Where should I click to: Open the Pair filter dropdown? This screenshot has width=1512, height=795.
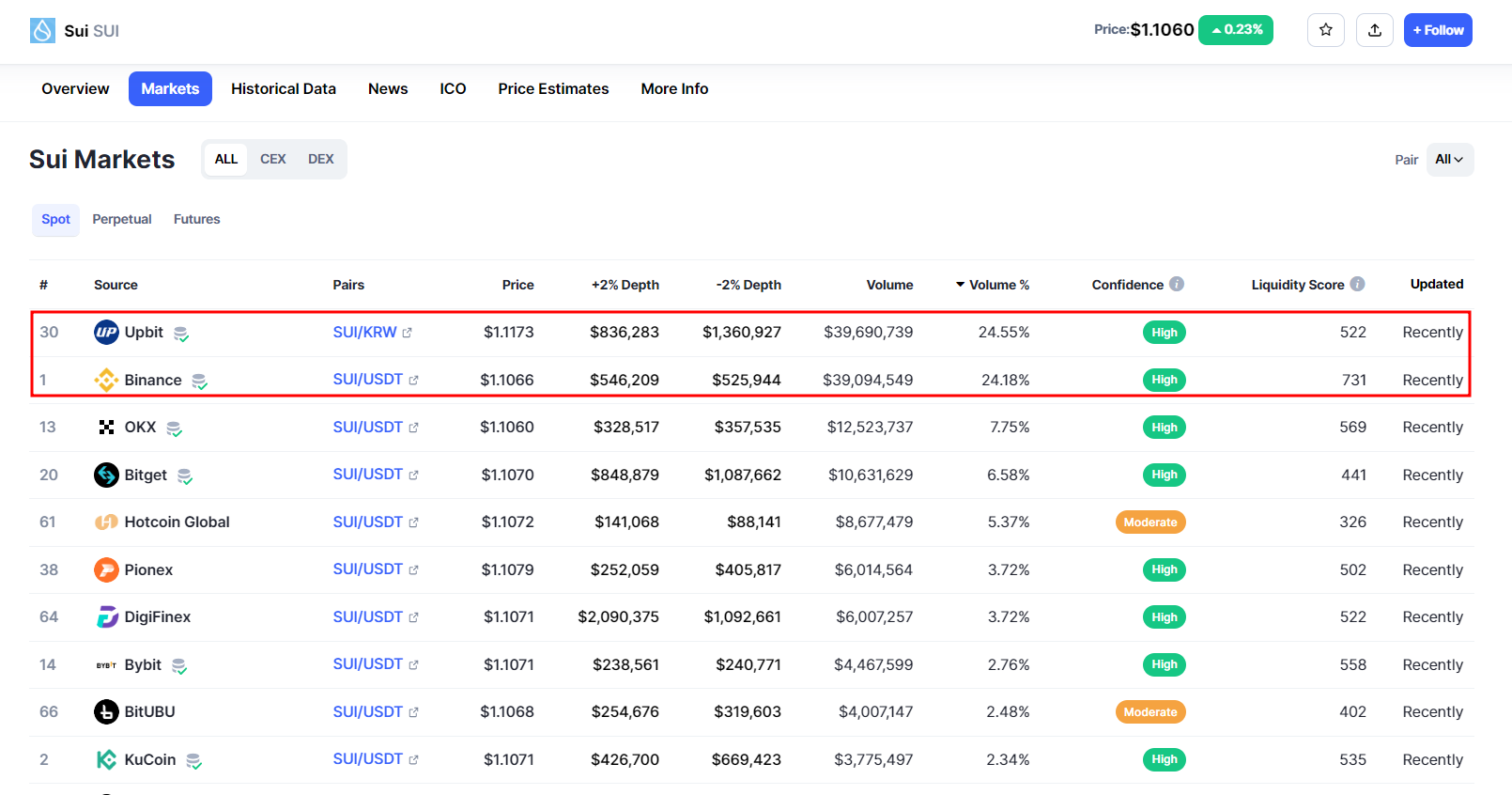[1449, 160]
